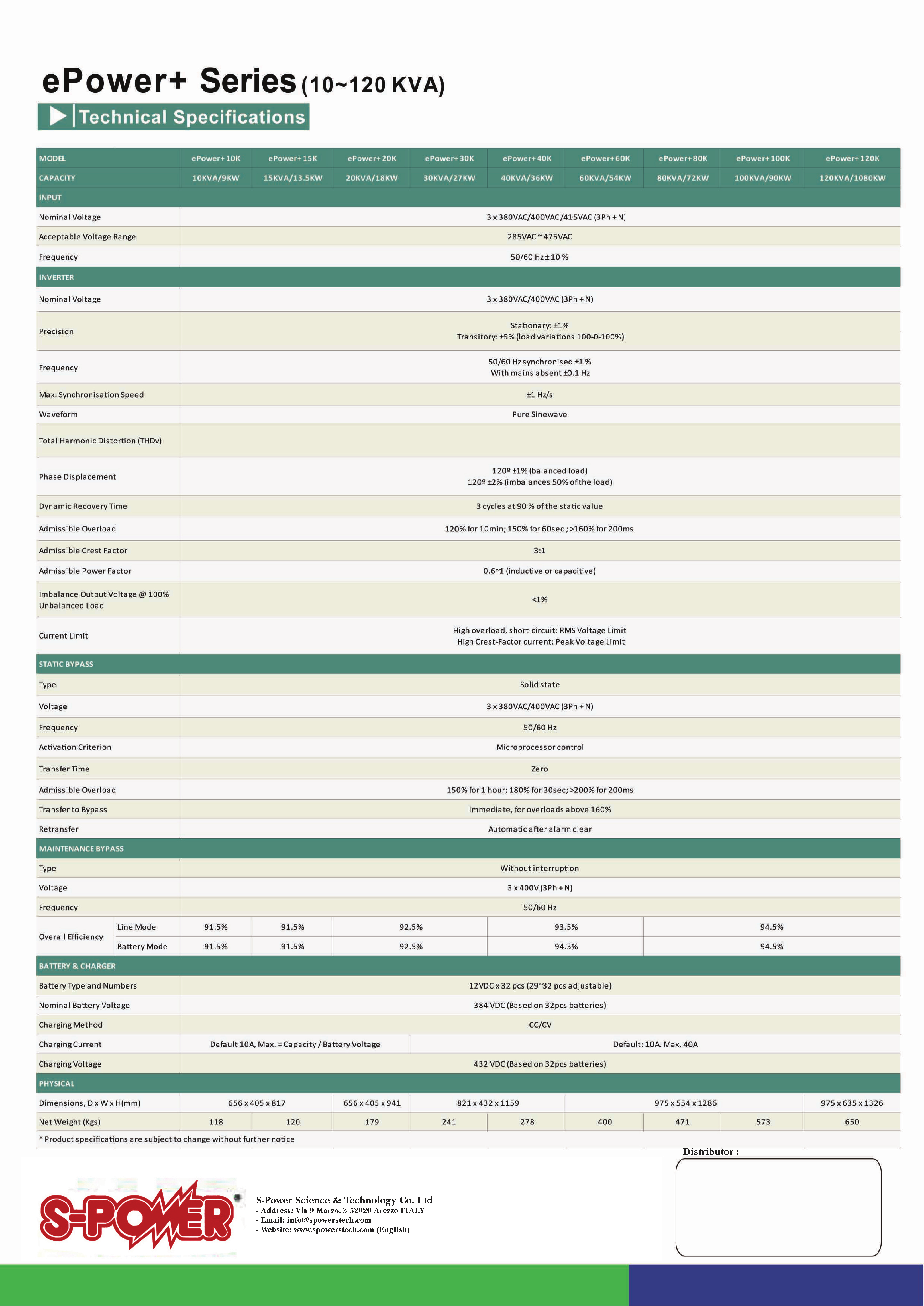Click the <1% imbalance output voltage value
The image size is (924, 1306).
pos(539,600)
